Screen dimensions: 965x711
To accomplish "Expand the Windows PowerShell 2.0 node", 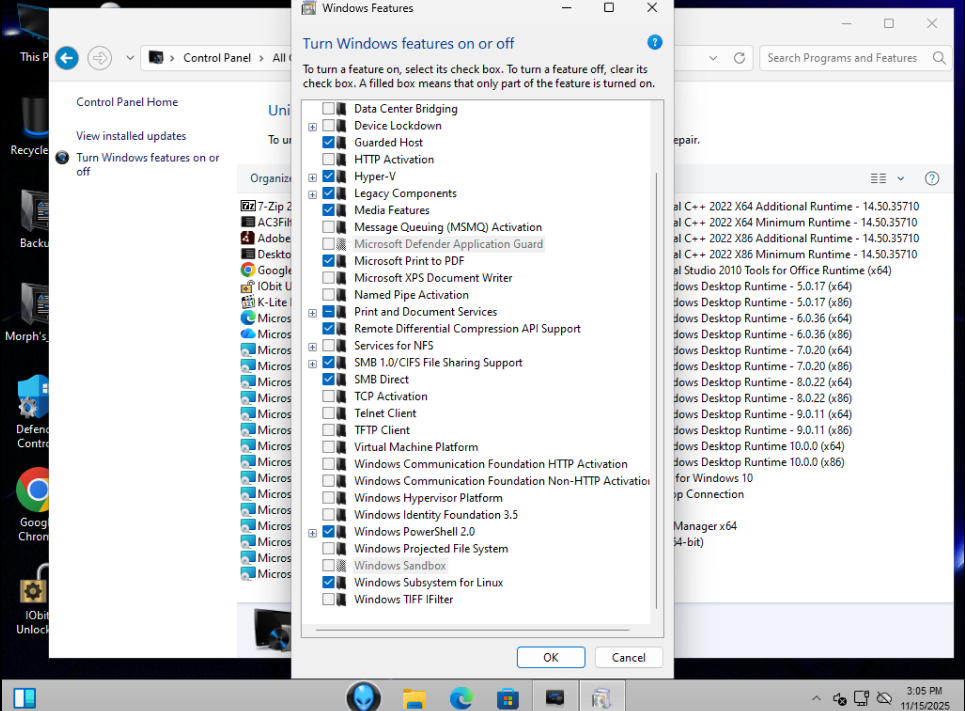I will point(313,533).
